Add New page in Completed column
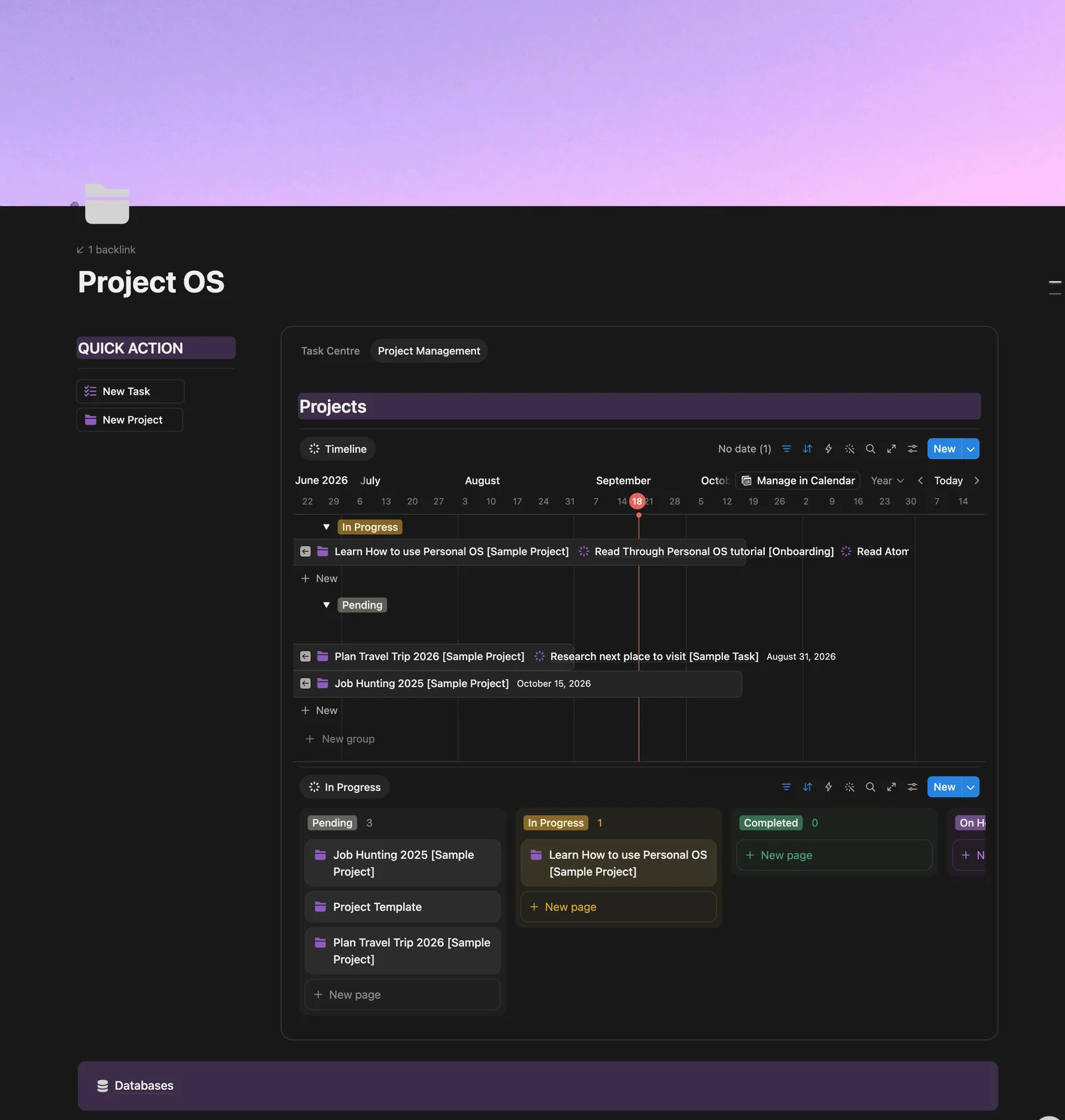The image size is (1065, 1120). pos(834,855)
